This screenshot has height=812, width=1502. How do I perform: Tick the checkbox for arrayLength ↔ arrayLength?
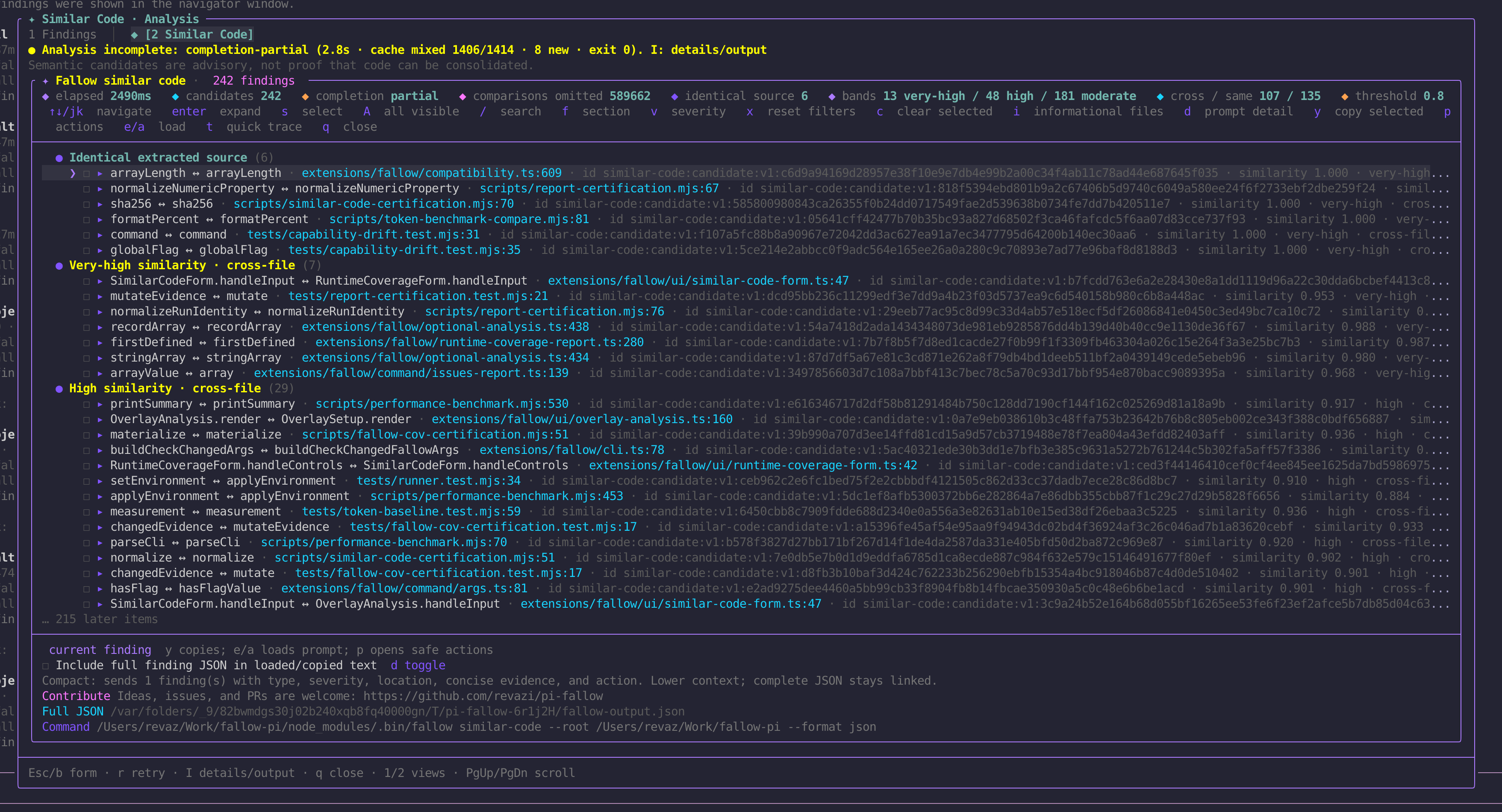tap(86, 174)
